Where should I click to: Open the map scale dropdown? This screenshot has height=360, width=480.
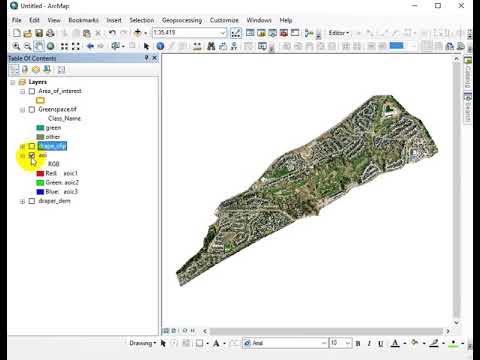pyautogui.click(x=223, y=33)
